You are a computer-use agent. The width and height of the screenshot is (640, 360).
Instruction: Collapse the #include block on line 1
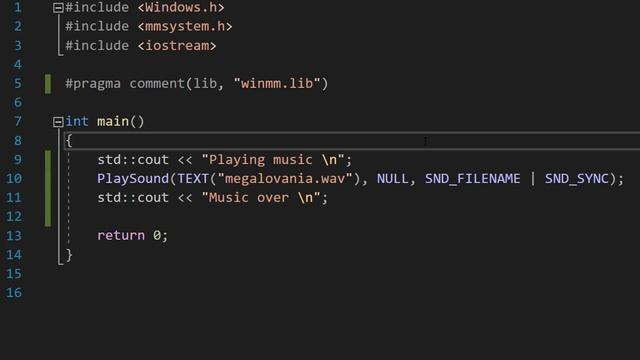[x=58, y=8]
